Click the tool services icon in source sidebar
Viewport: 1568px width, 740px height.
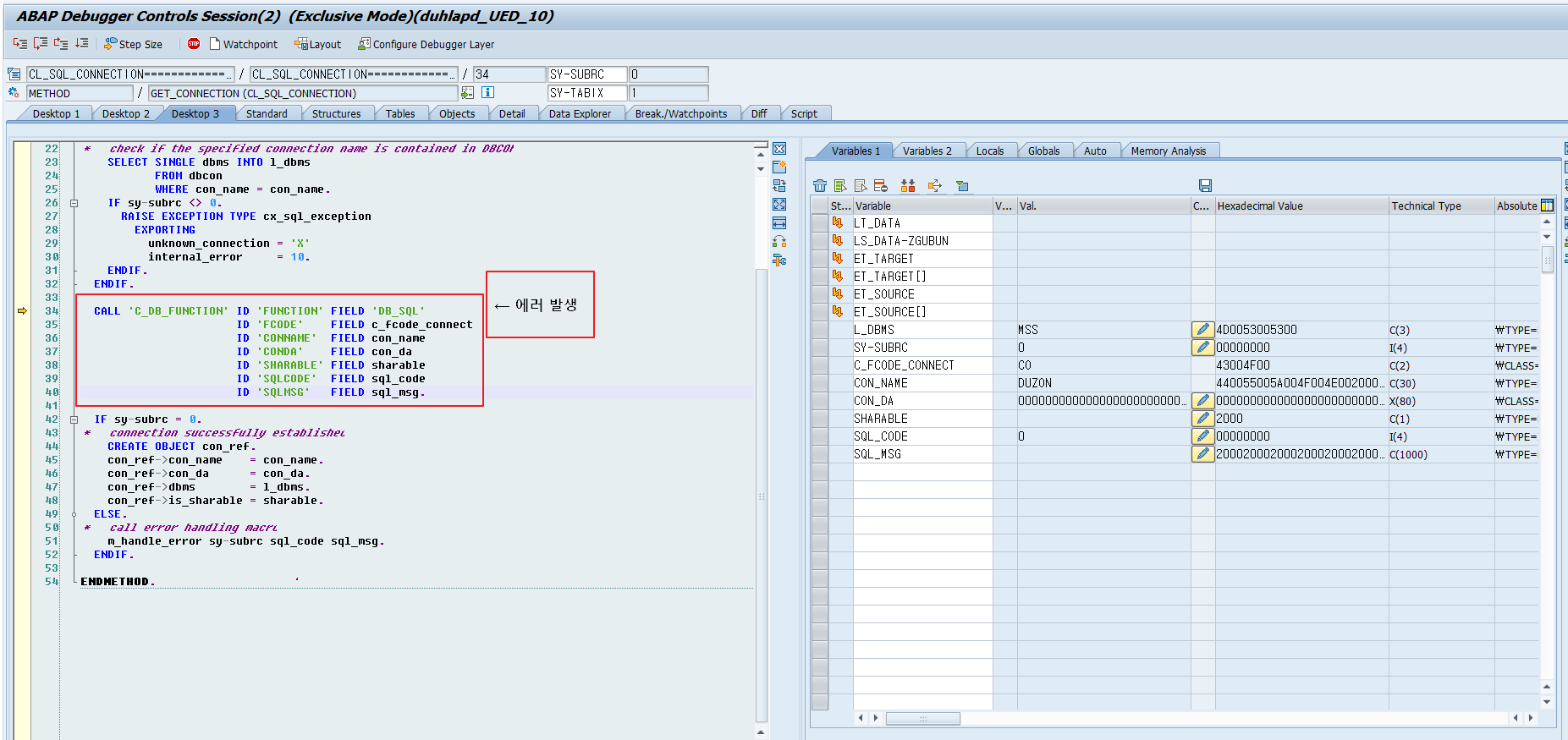tap(779, 260)
